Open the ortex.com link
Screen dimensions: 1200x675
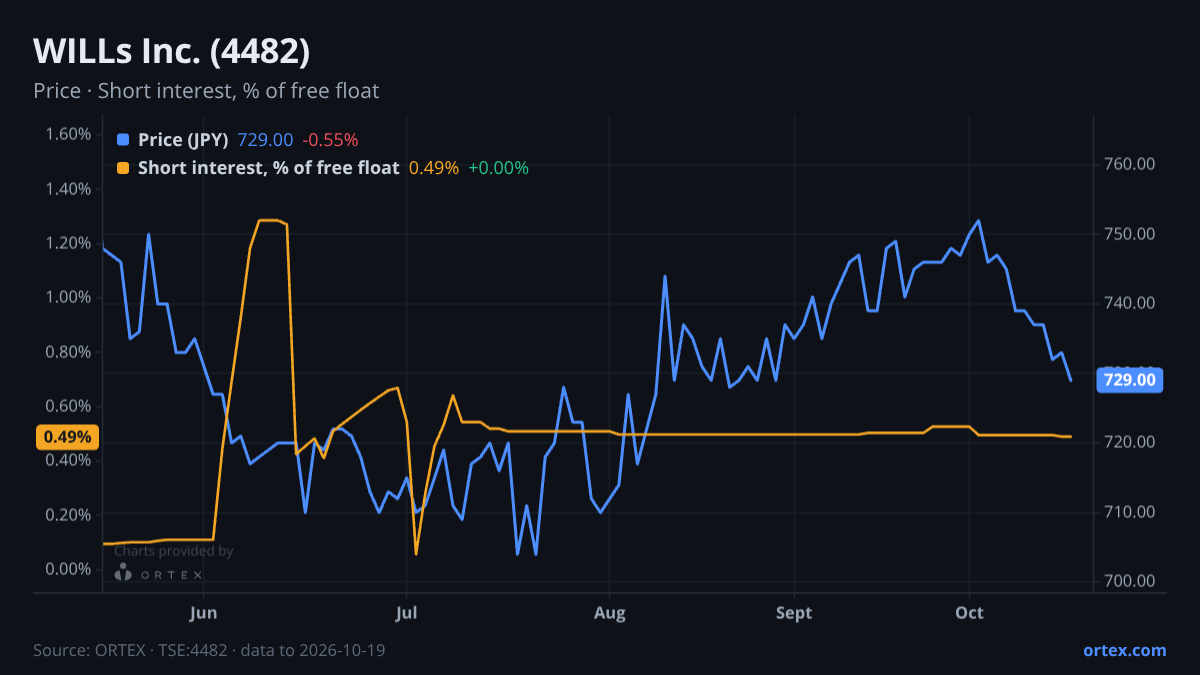click(1125, 650)
